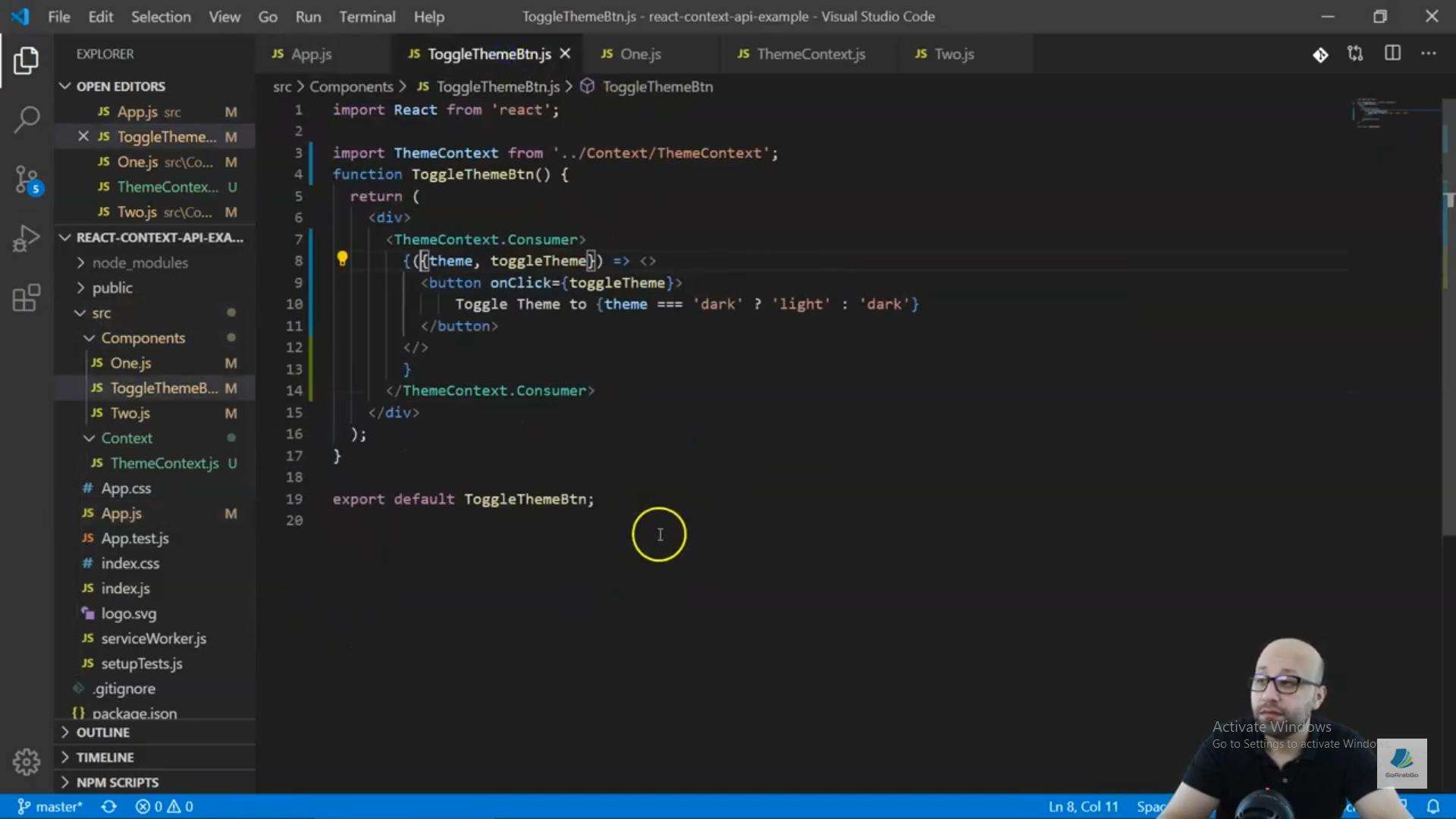Close the ToggleThemeBtn.js tab
The width and height of the screenshot is (1456, 819).
pyautogui.click(x=565, y=54)
